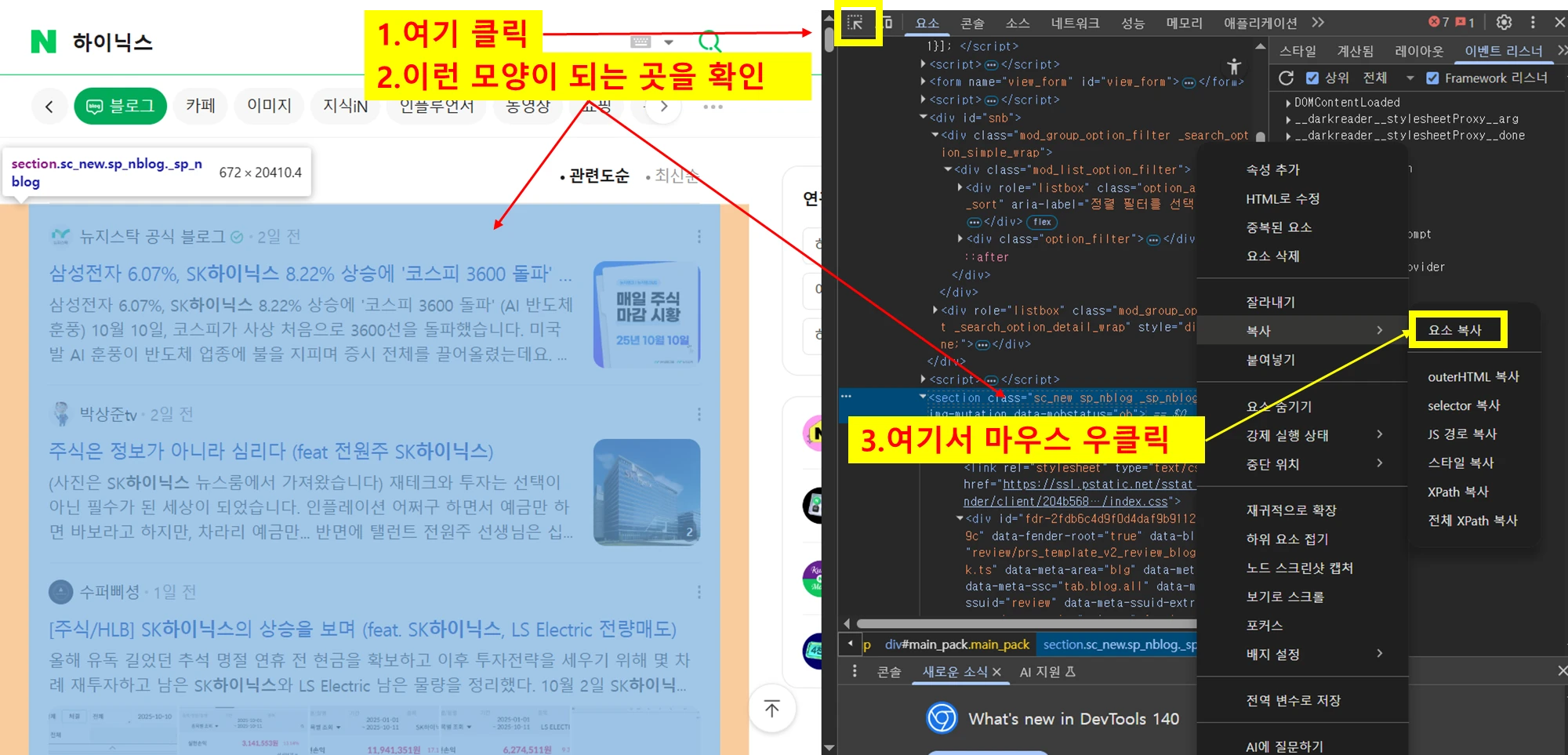This screenshot has height=755, width=1568.
Task: Toggle the device toolbar icon
Action: (x=887, y=23)
